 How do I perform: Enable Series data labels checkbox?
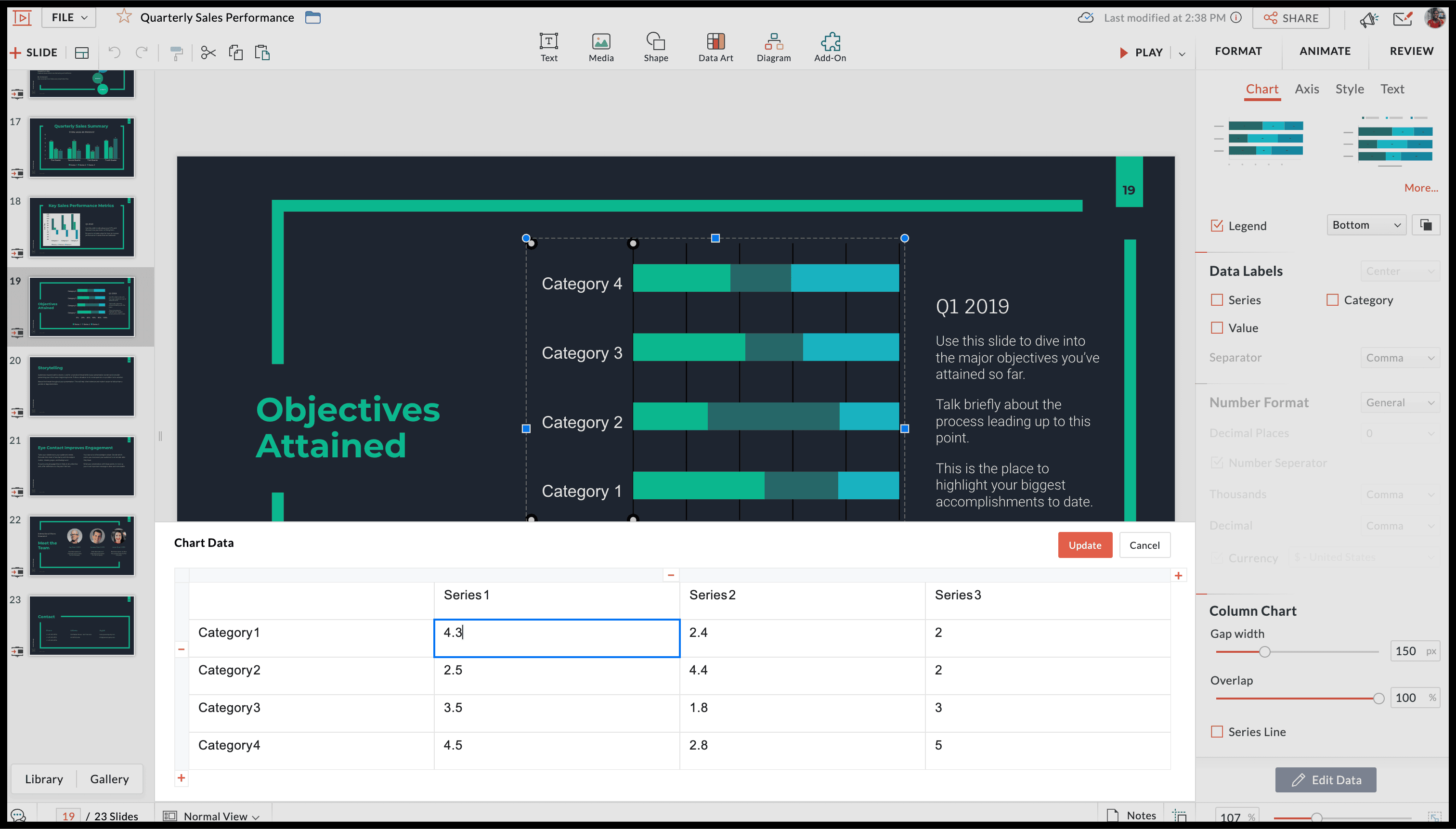coord(1217,299)
